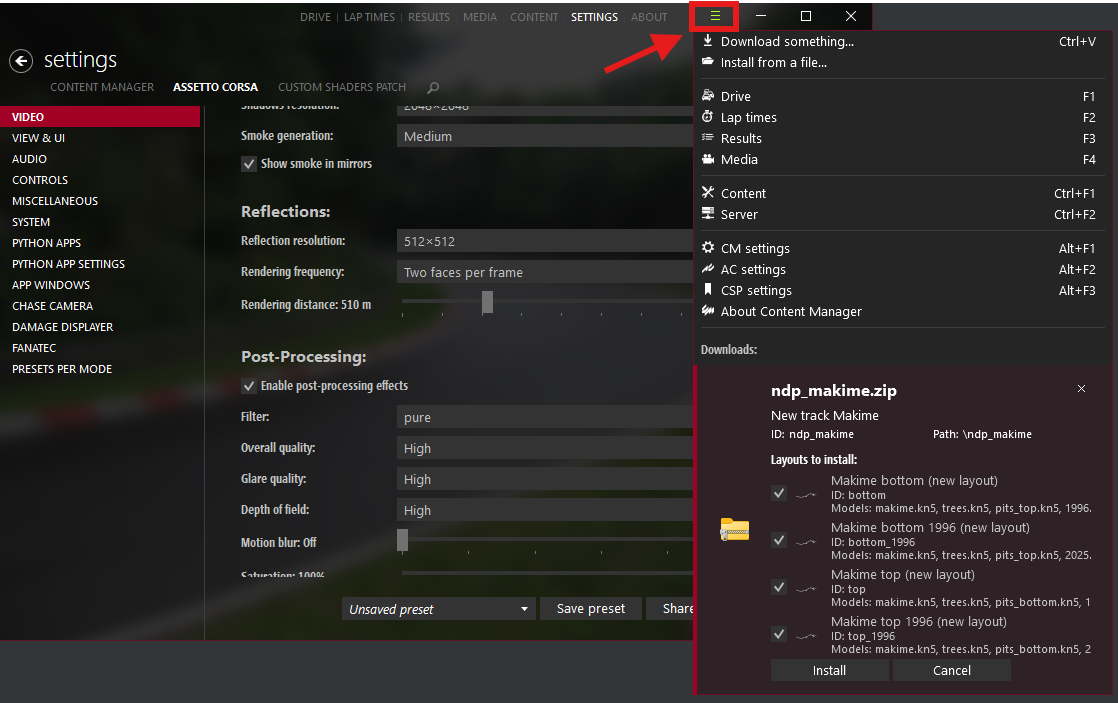
Task: Click the About Content Manager icon
Action: pos(707,310)
